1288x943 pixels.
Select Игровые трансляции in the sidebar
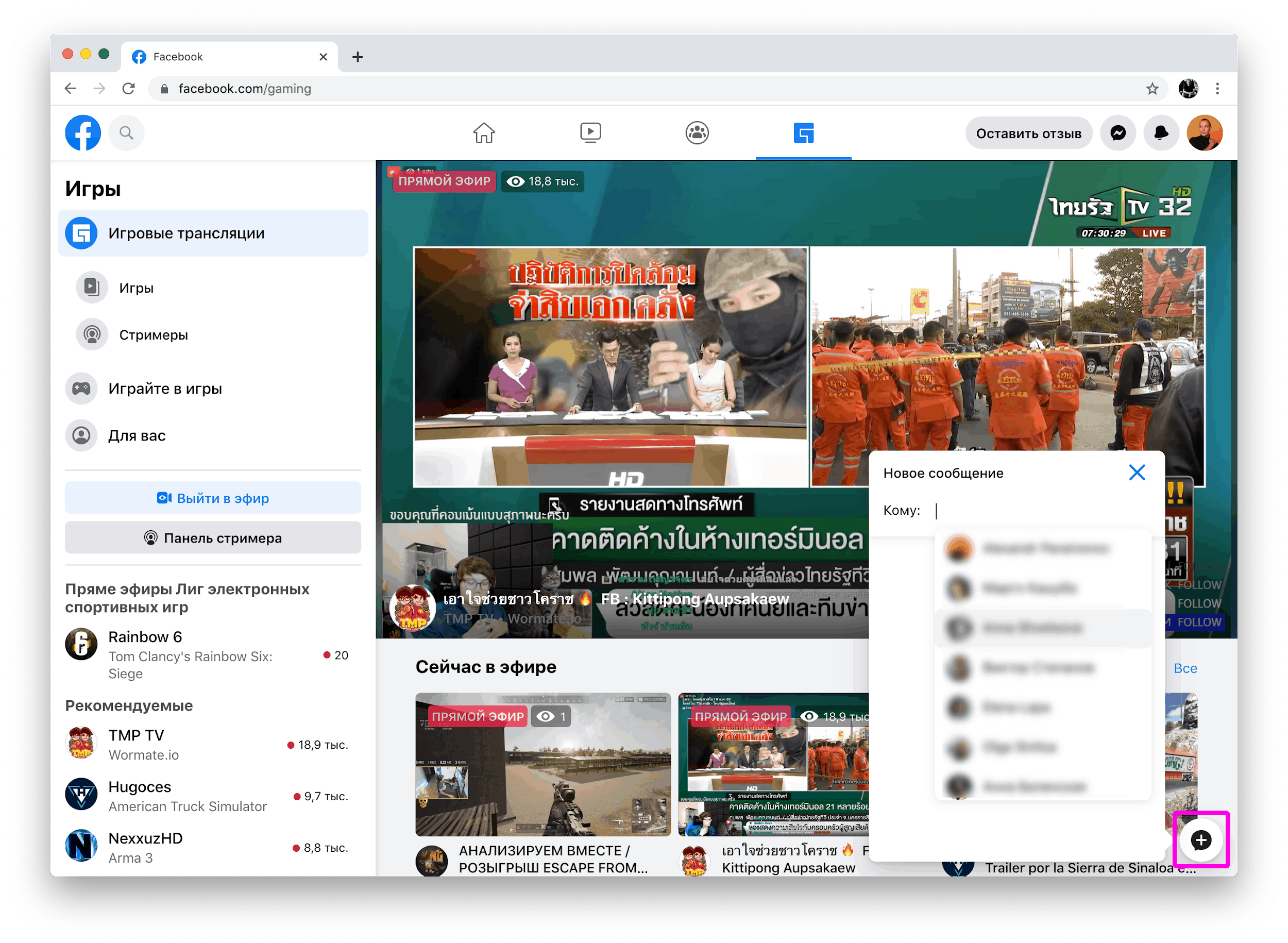(213, 233)
